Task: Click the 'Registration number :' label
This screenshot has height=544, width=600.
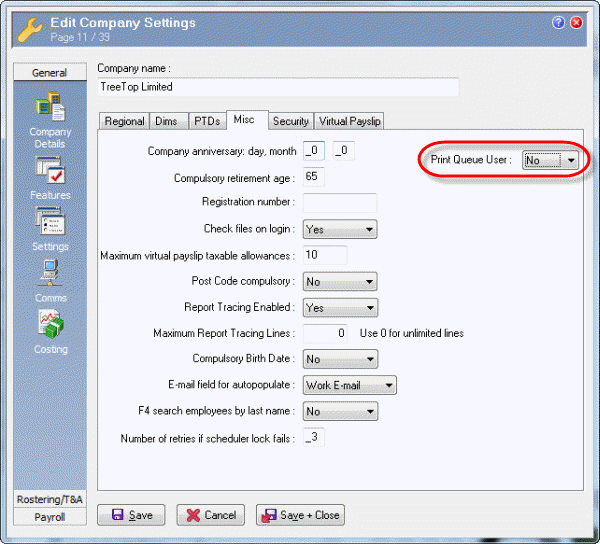Action: [248, 202]
